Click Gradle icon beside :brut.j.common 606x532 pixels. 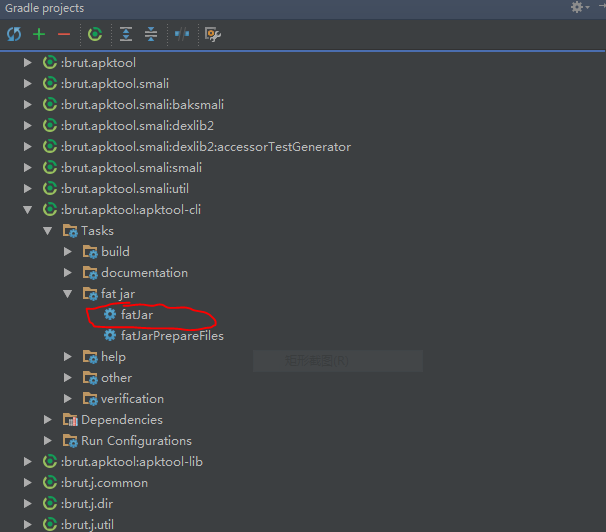click(50, 482)
